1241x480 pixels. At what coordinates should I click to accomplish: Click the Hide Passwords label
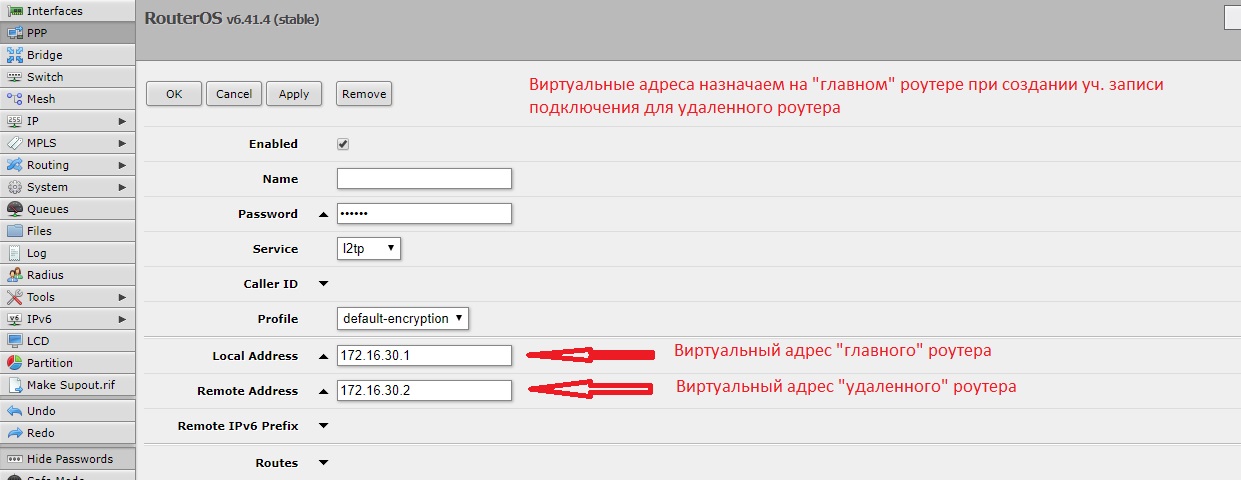coord(70,459)
